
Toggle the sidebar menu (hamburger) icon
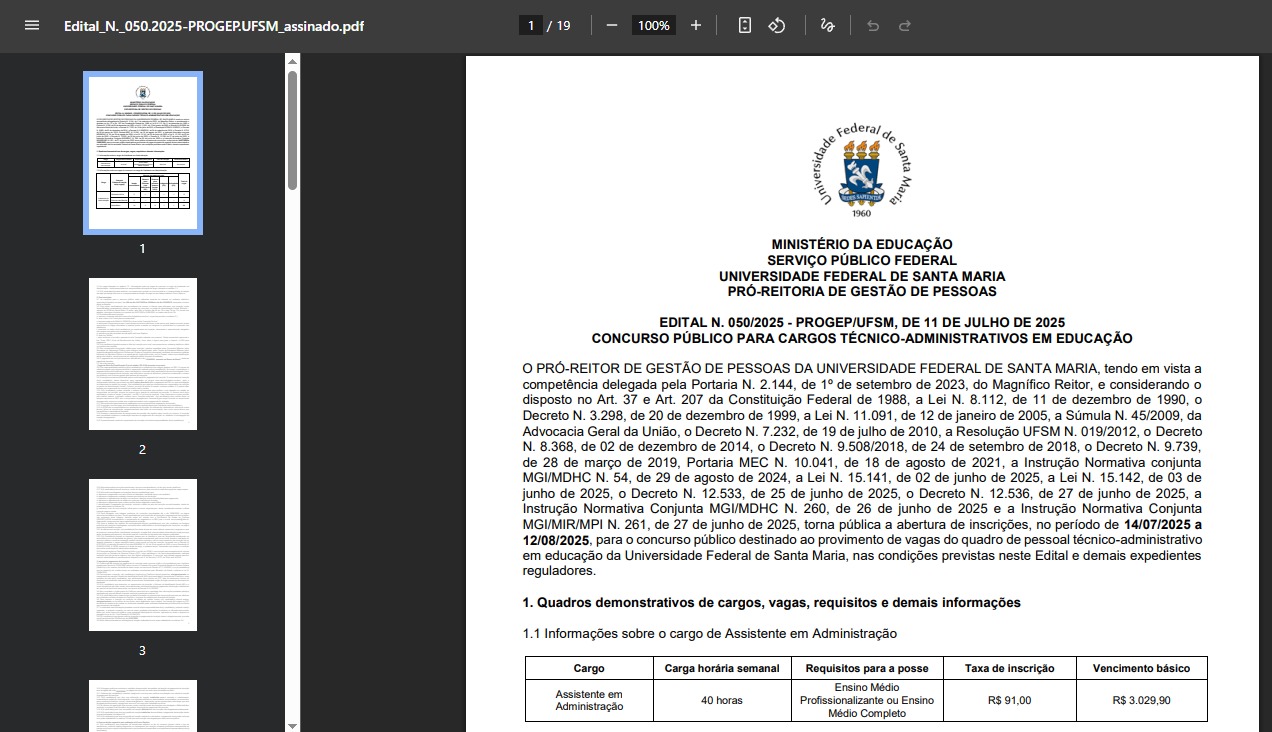[32, 25]
